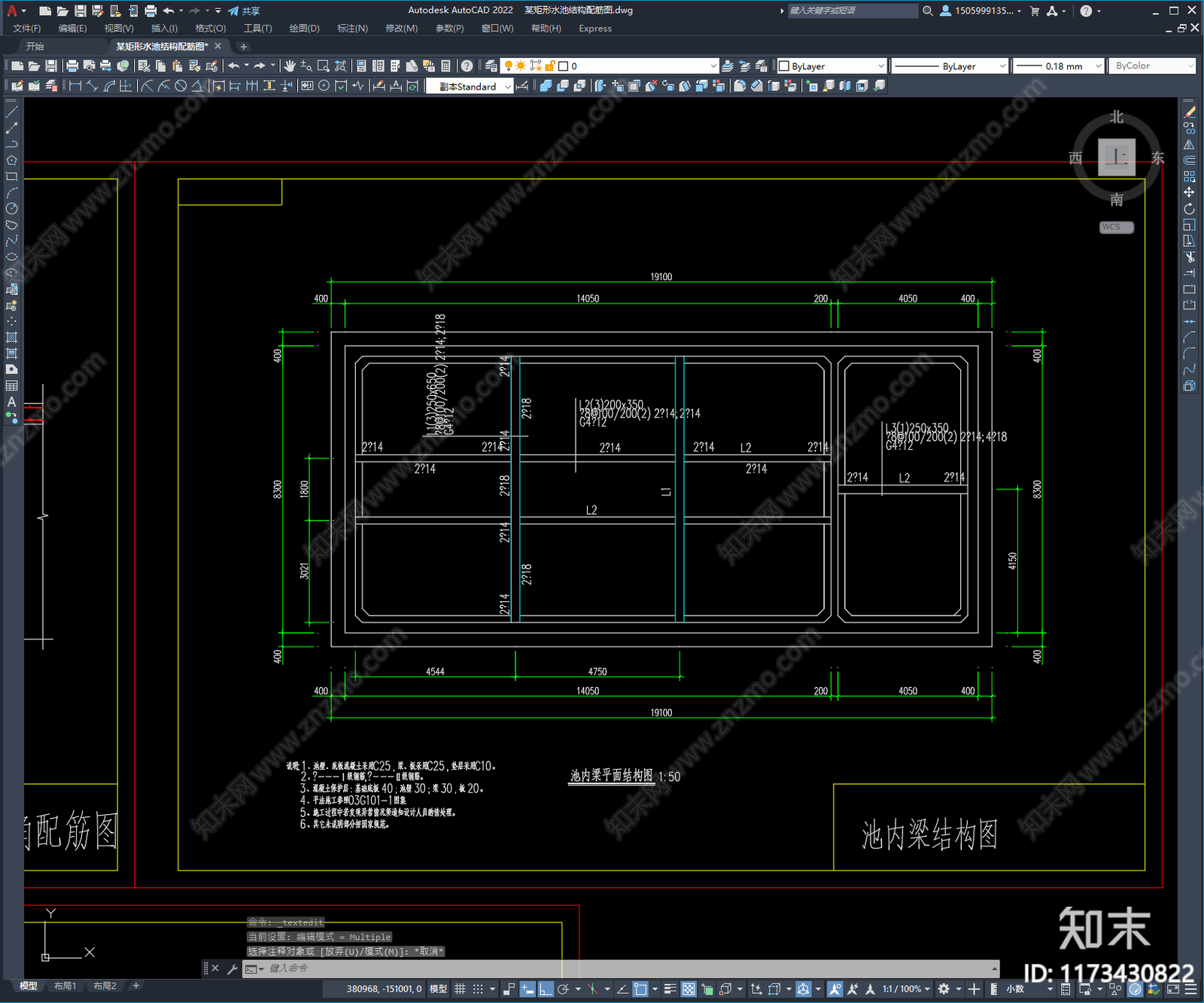Toggle the drawing grid display in the status bar
The height and width of the screenshot is (1003, 1204).
click(460, 989)
